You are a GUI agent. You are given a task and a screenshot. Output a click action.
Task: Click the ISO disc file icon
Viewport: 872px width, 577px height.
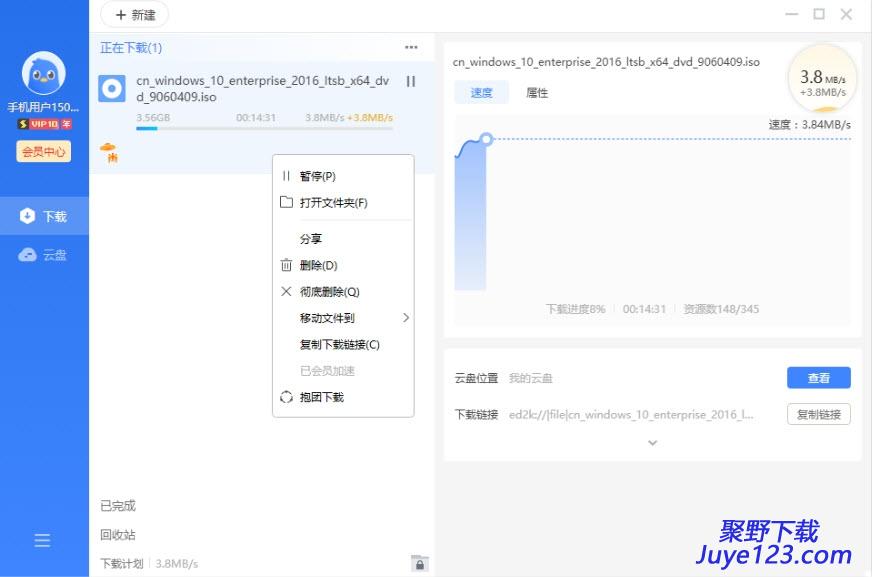click(x=112, y=88)
